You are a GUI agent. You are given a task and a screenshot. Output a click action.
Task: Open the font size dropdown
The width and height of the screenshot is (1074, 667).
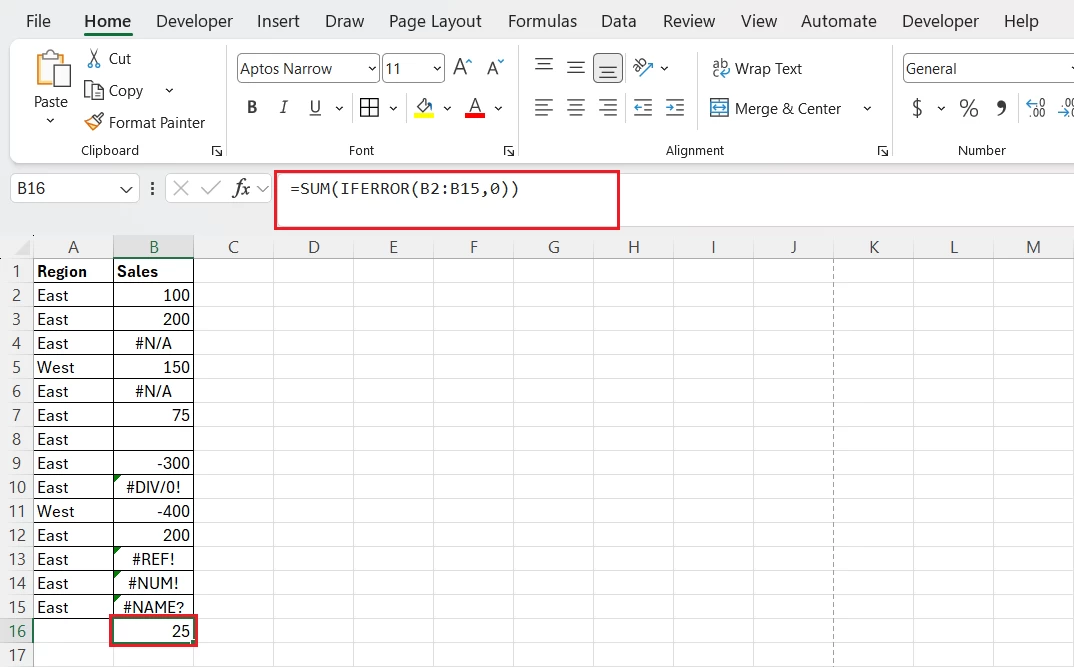pos(437,68)
